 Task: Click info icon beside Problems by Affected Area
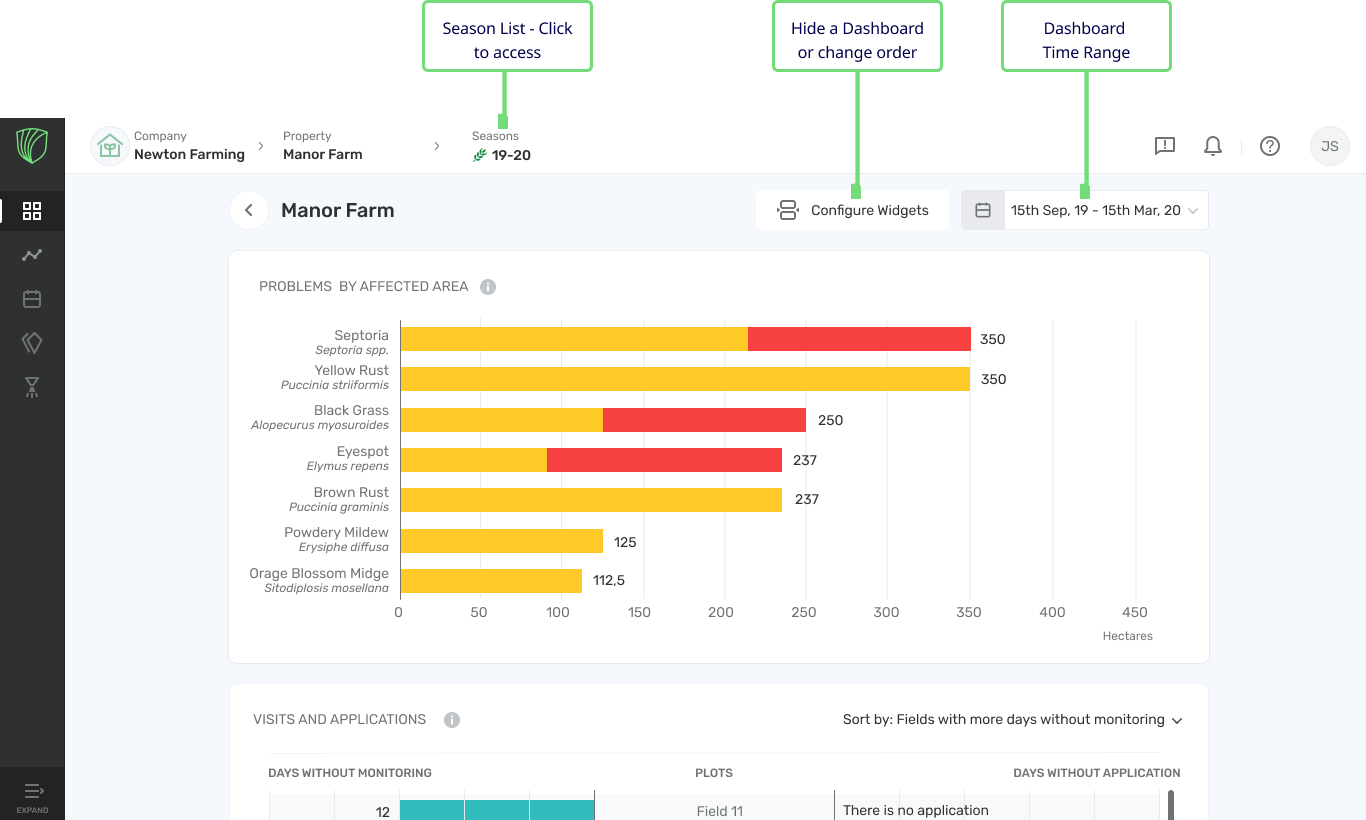point(488,287)
